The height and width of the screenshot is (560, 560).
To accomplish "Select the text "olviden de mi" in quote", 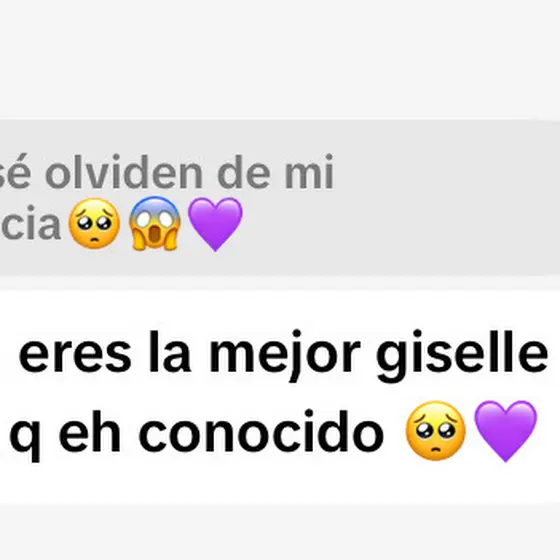I will click(189, 172).
